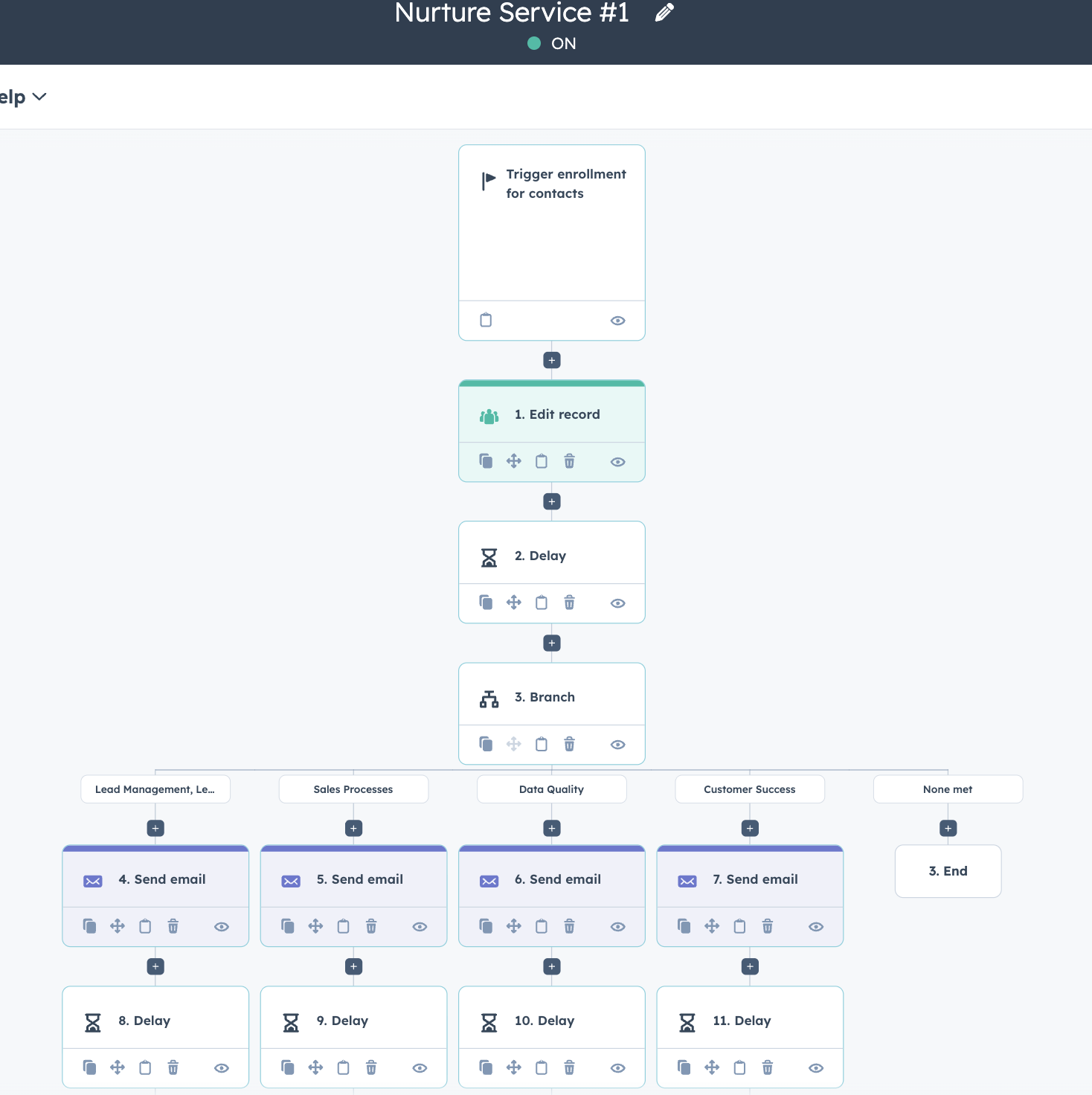Screen dimensions: 1092x1095
Task: Select the Customer Success branch label
Action: pos(750,789)
